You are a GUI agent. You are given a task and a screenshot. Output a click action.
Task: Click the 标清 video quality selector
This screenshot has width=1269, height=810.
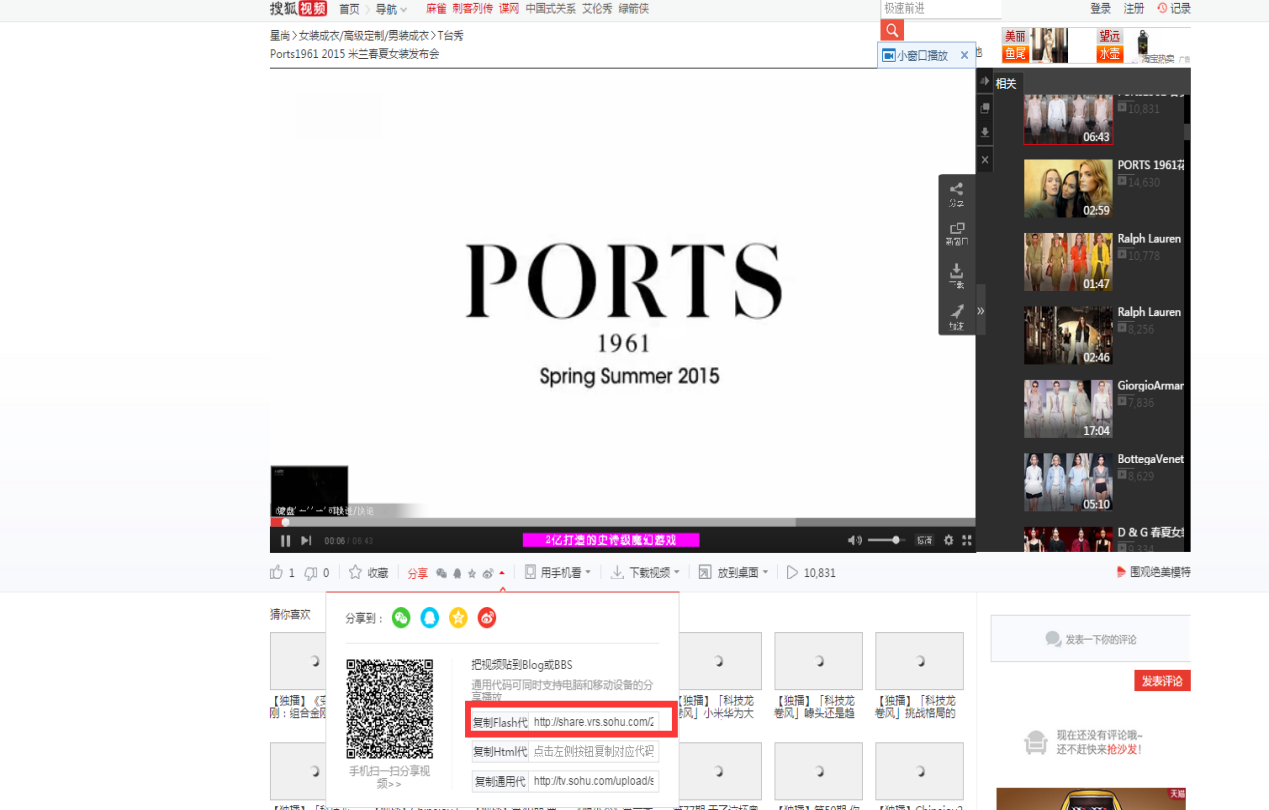pyautogui.click(x=924, y=540)
